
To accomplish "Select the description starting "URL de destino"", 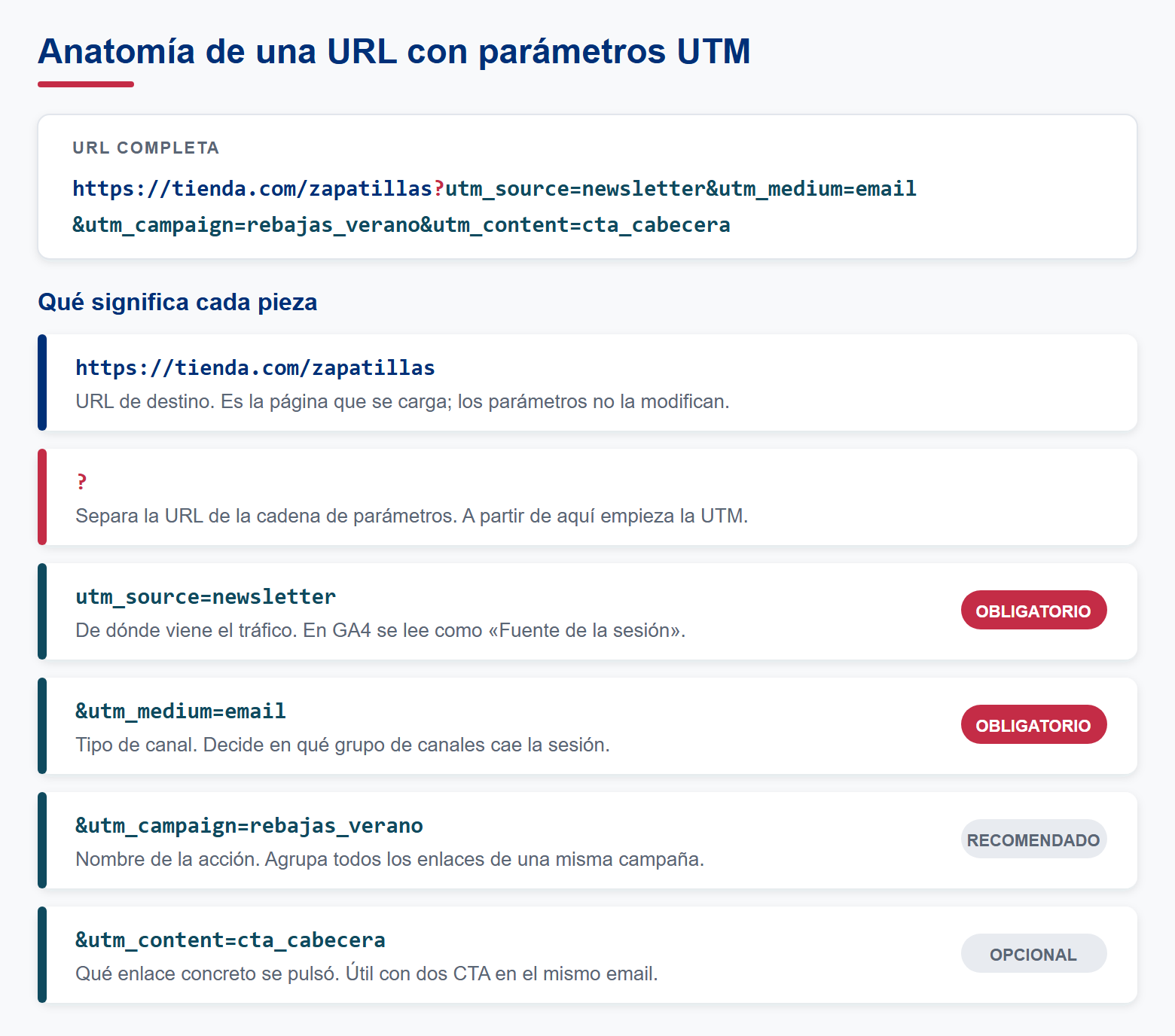I will (x=402, y=401).
